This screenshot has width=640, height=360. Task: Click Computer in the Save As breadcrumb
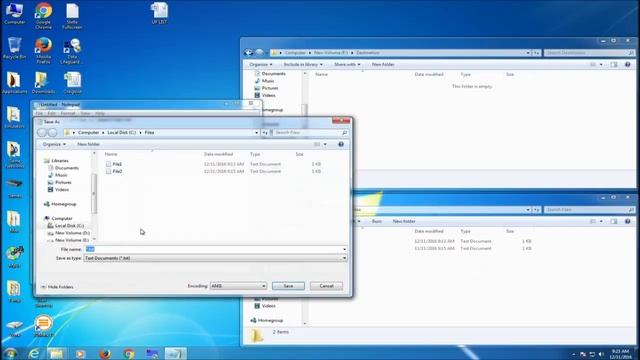[x=89, y=133]
